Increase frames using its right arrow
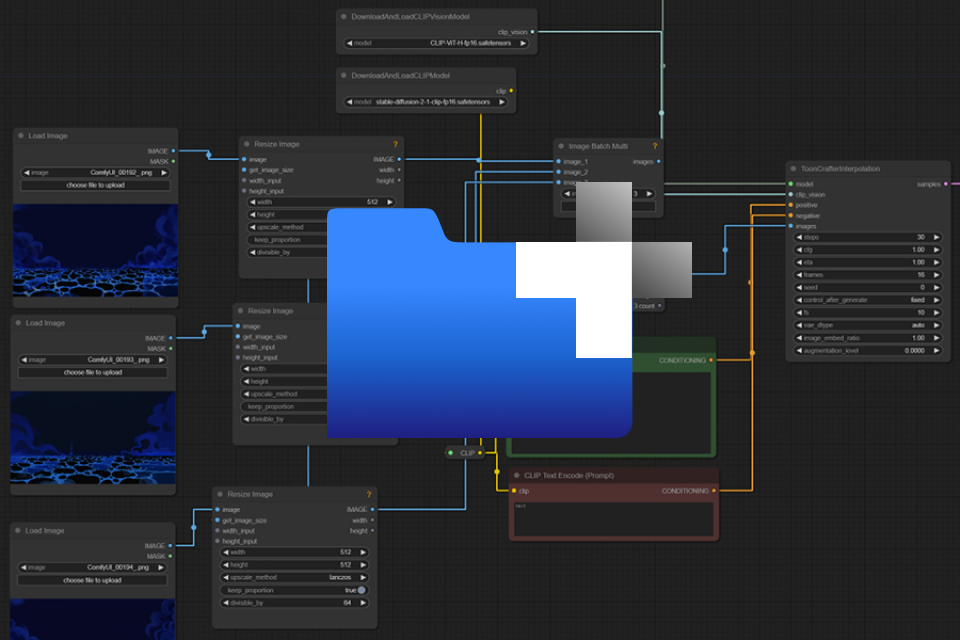This screenshot has width=960, height=640. click(936, 274)
